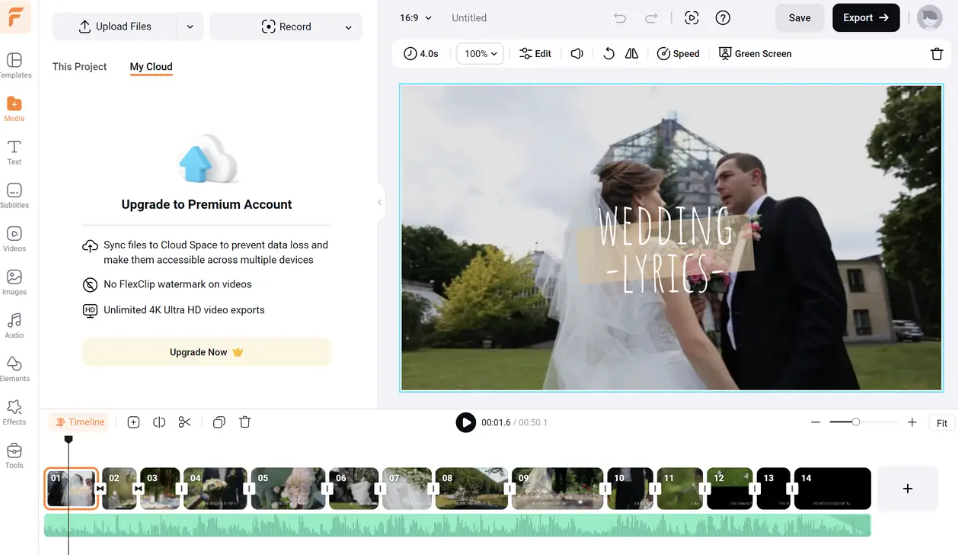Click the timeline zoom slider handle
This screenshot has height=556, width=958.
point(856,422)
